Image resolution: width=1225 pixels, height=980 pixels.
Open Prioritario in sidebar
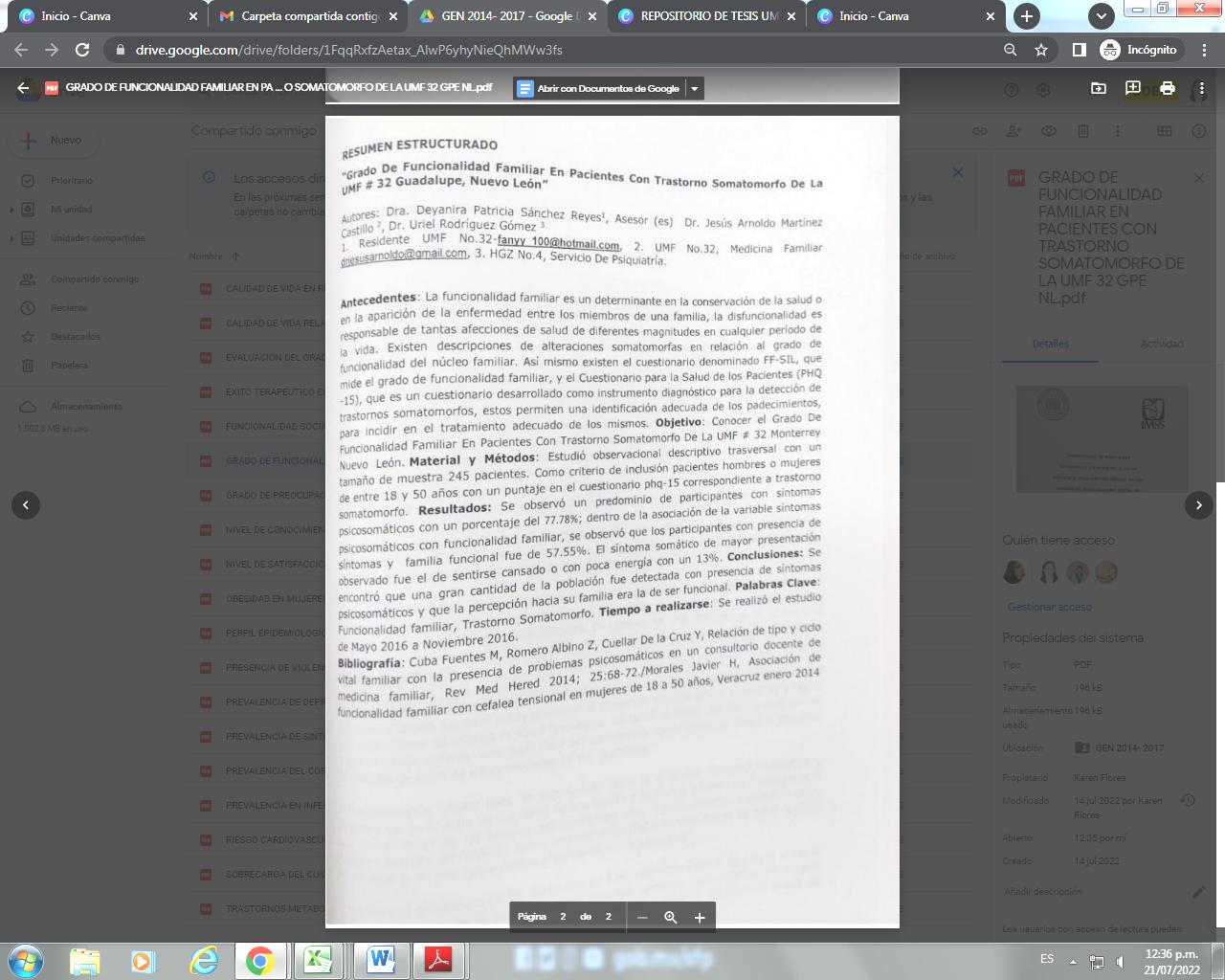pos(72,180)
